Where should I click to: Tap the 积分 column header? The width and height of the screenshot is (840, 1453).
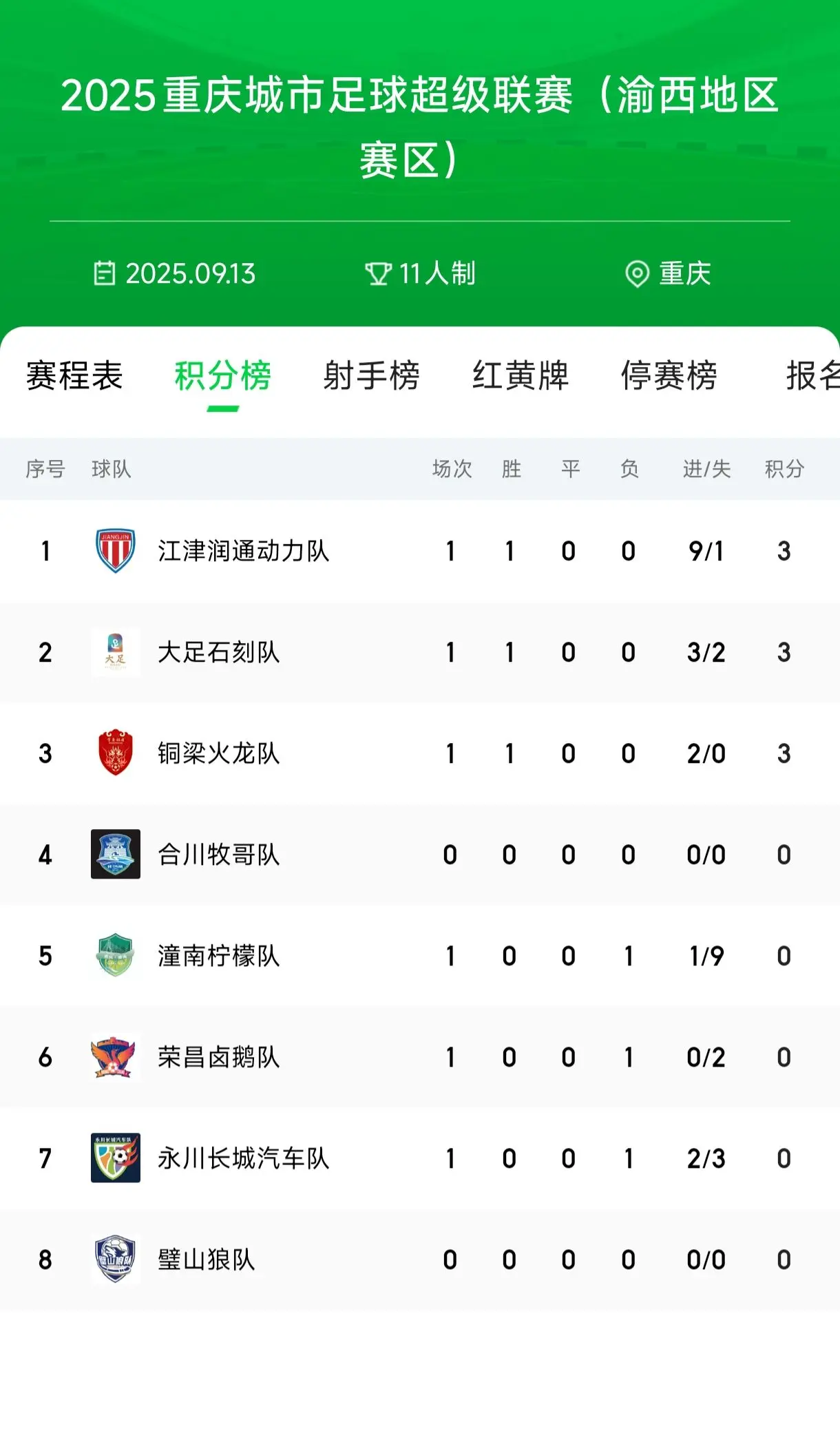pos(784,469)
